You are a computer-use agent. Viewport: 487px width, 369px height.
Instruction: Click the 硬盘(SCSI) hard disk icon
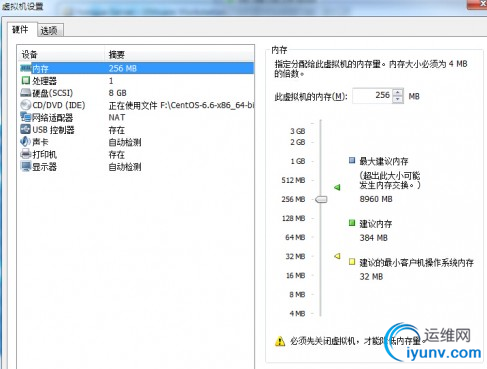tap(26, 93)
